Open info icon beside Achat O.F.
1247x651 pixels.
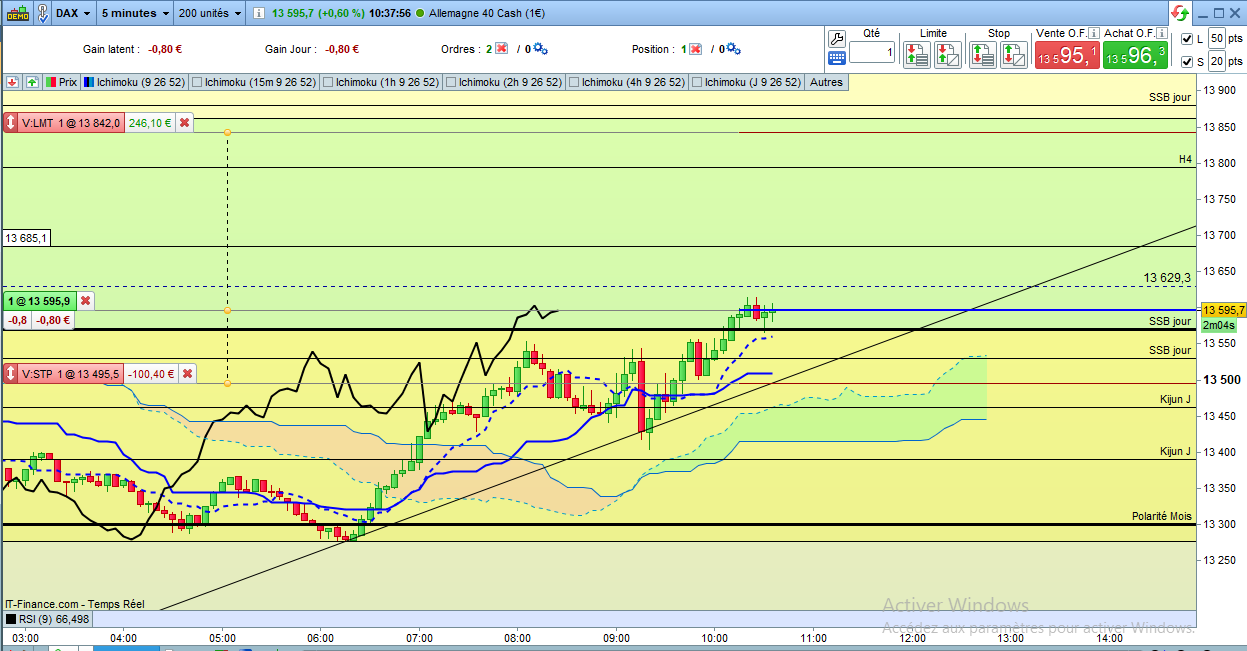[1164, 33]
